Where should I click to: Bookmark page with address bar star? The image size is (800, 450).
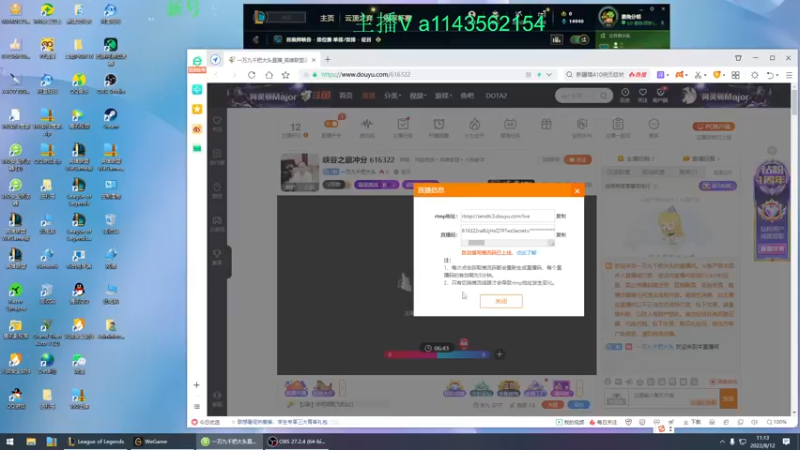click(286, 75)
